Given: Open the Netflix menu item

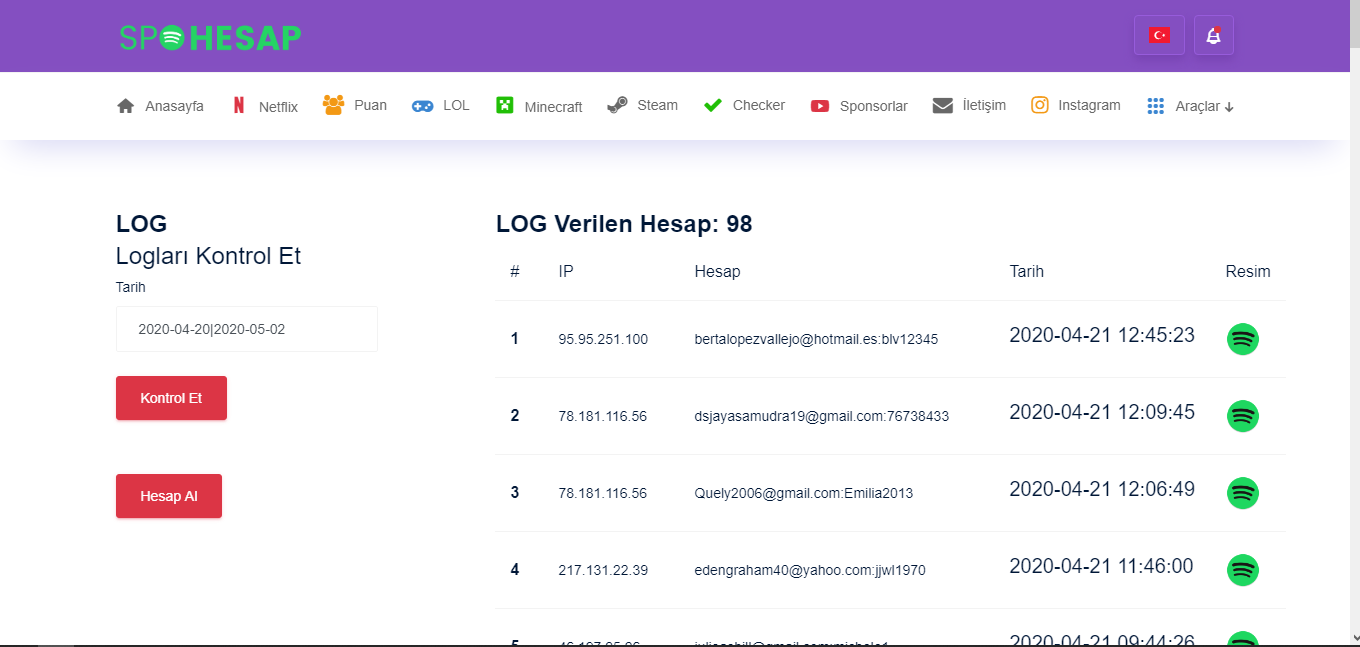Looking at the screenshot, I should coord(265,106).
